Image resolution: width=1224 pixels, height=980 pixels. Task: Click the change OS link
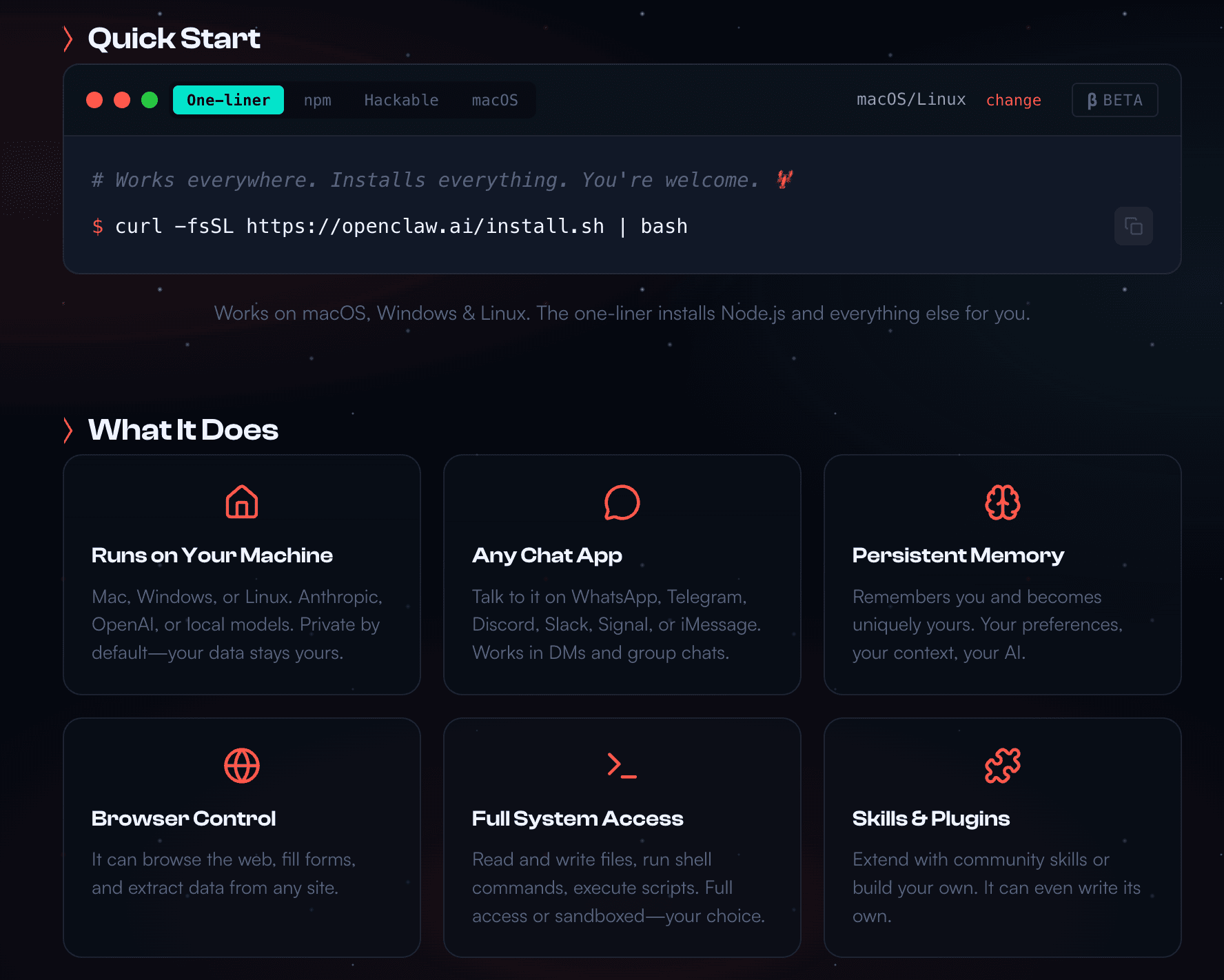pyautogui.click(x=1013, y=101)
